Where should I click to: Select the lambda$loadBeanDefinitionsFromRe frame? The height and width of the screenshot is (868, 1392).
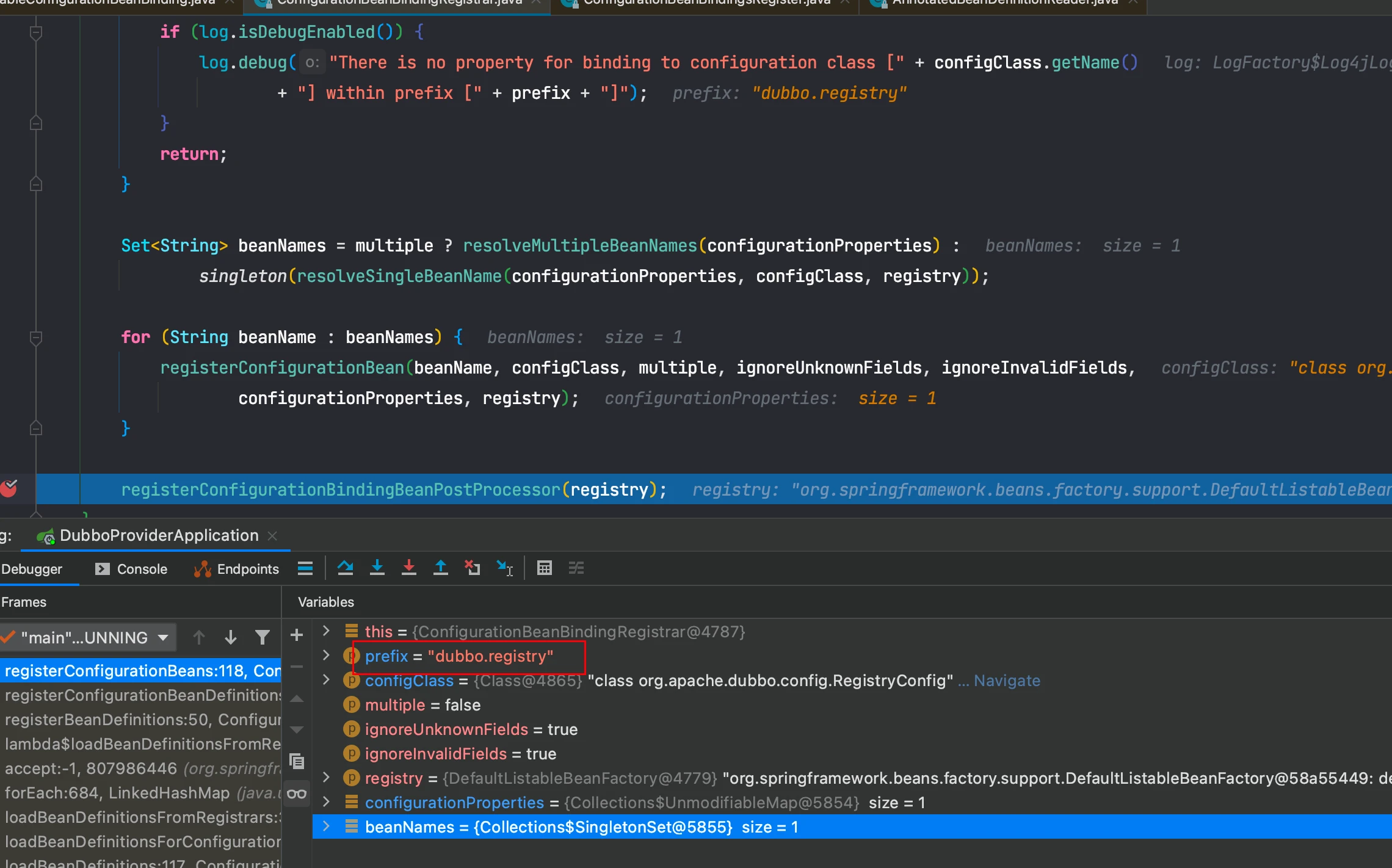(140, 744)
